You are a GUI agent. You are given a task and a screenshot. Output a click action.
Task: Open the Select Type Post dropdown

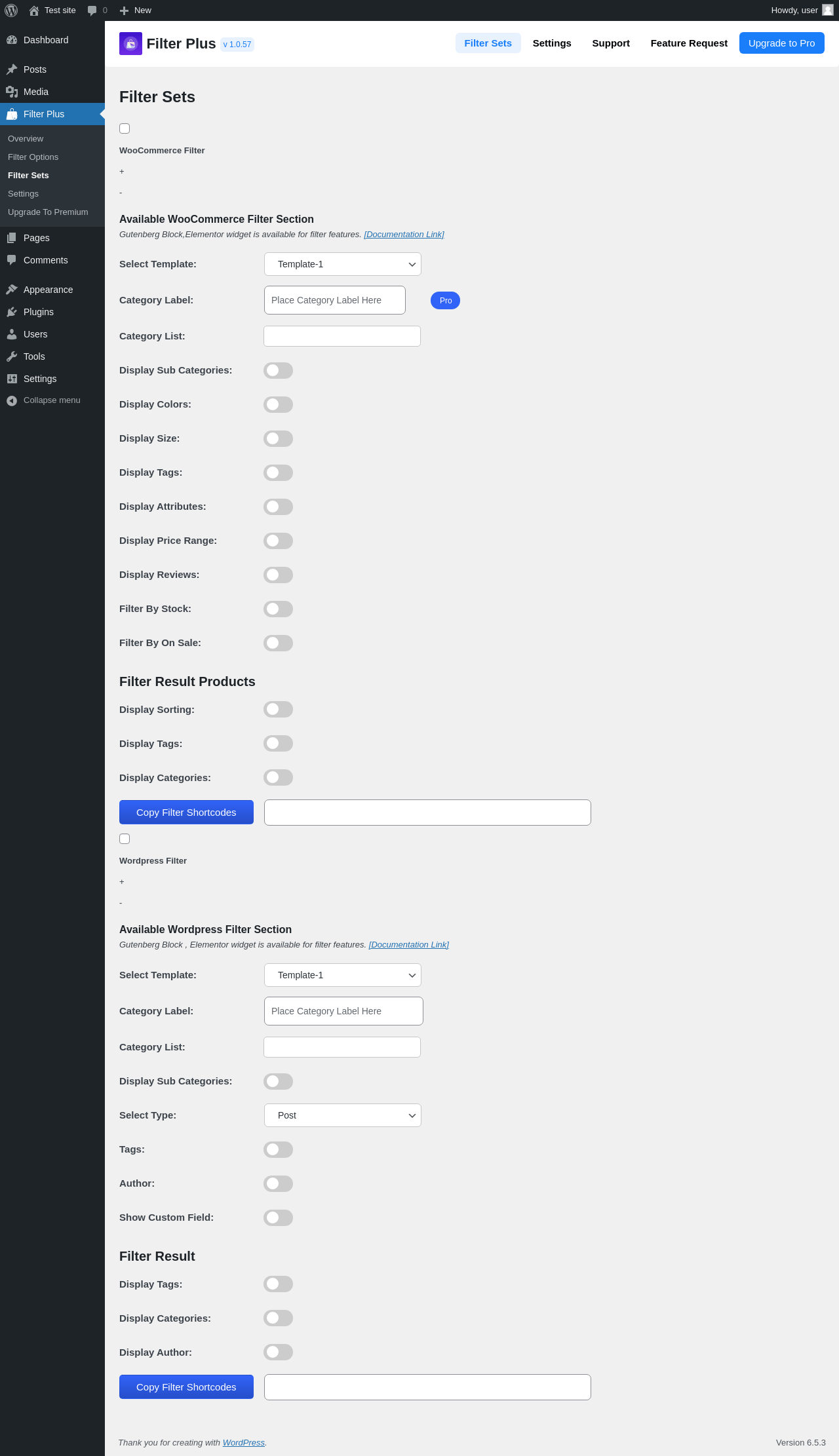tap(342, 1115)
